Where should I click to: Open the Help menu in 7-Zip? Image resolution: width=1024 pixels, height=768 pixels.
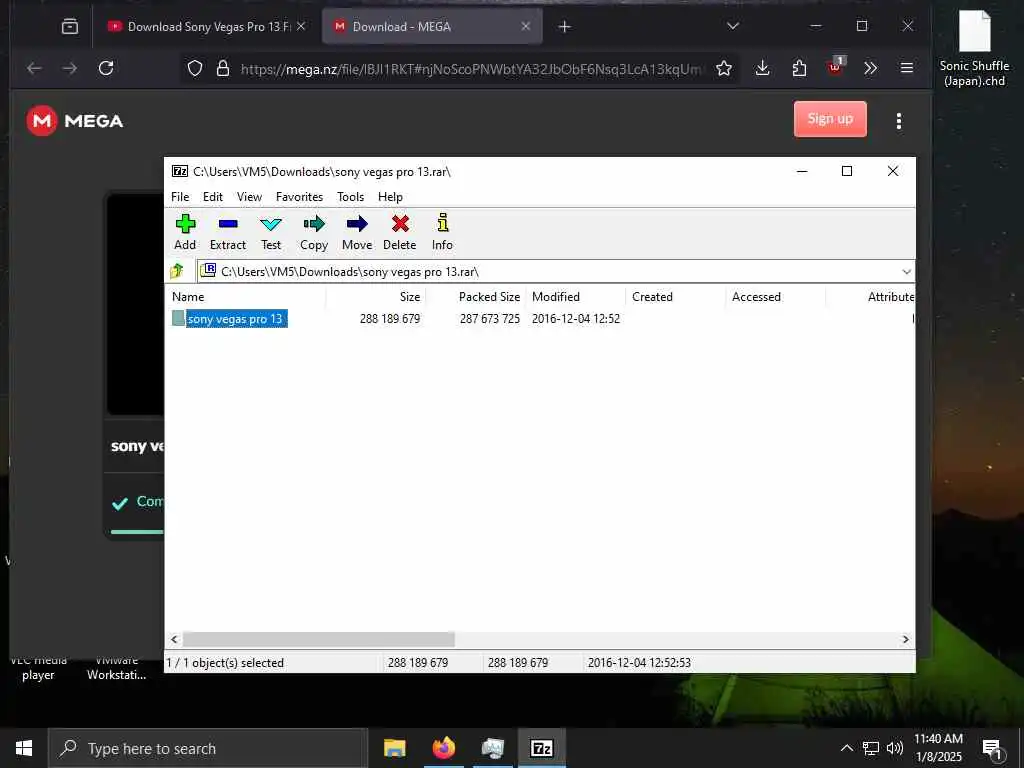pos(390,197)
